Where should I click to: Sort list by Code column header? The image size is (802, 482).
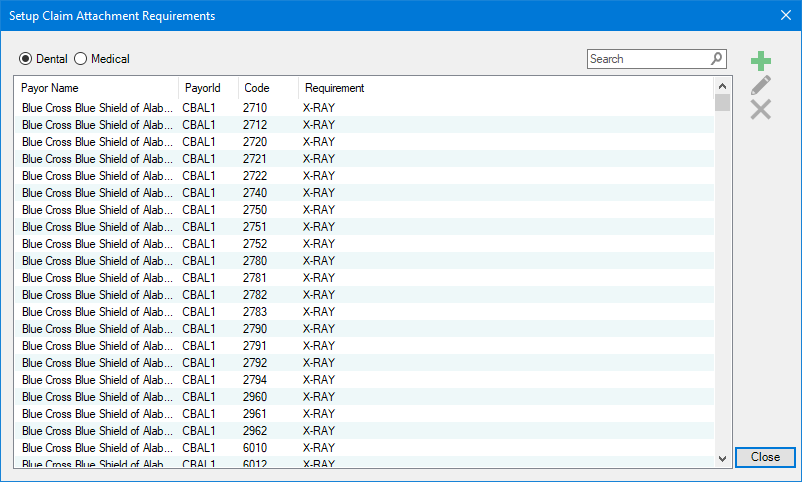pos(268,88)
